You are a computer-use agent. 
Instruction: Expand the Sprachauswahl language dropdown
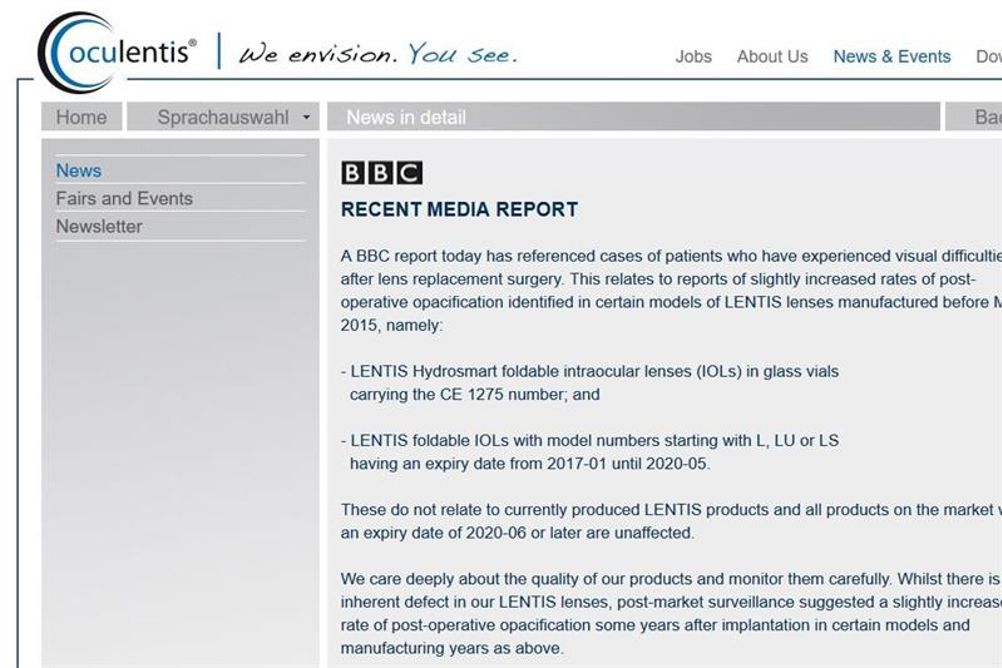click(223, 117)
